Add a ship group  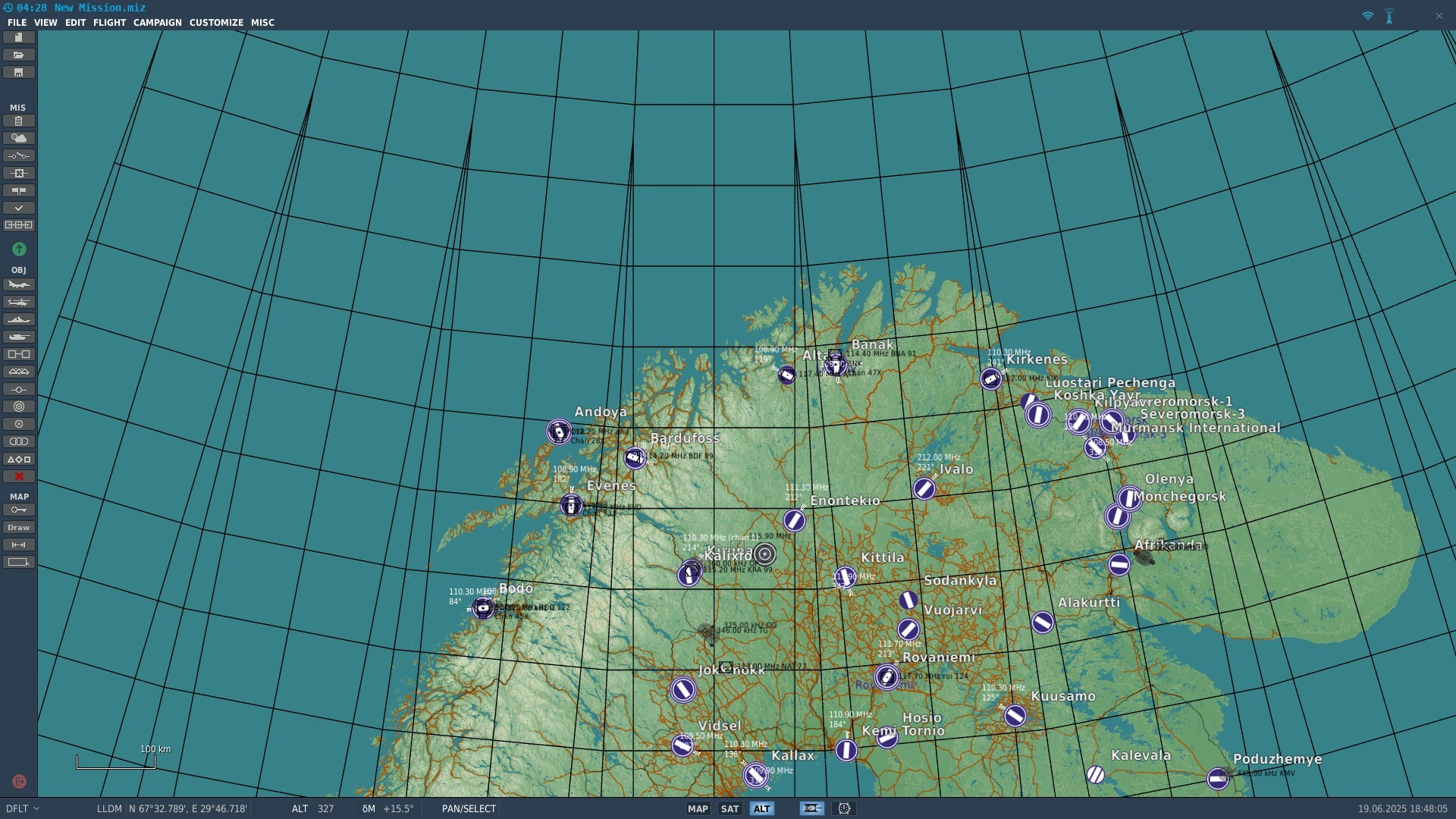tap(19, 319)
